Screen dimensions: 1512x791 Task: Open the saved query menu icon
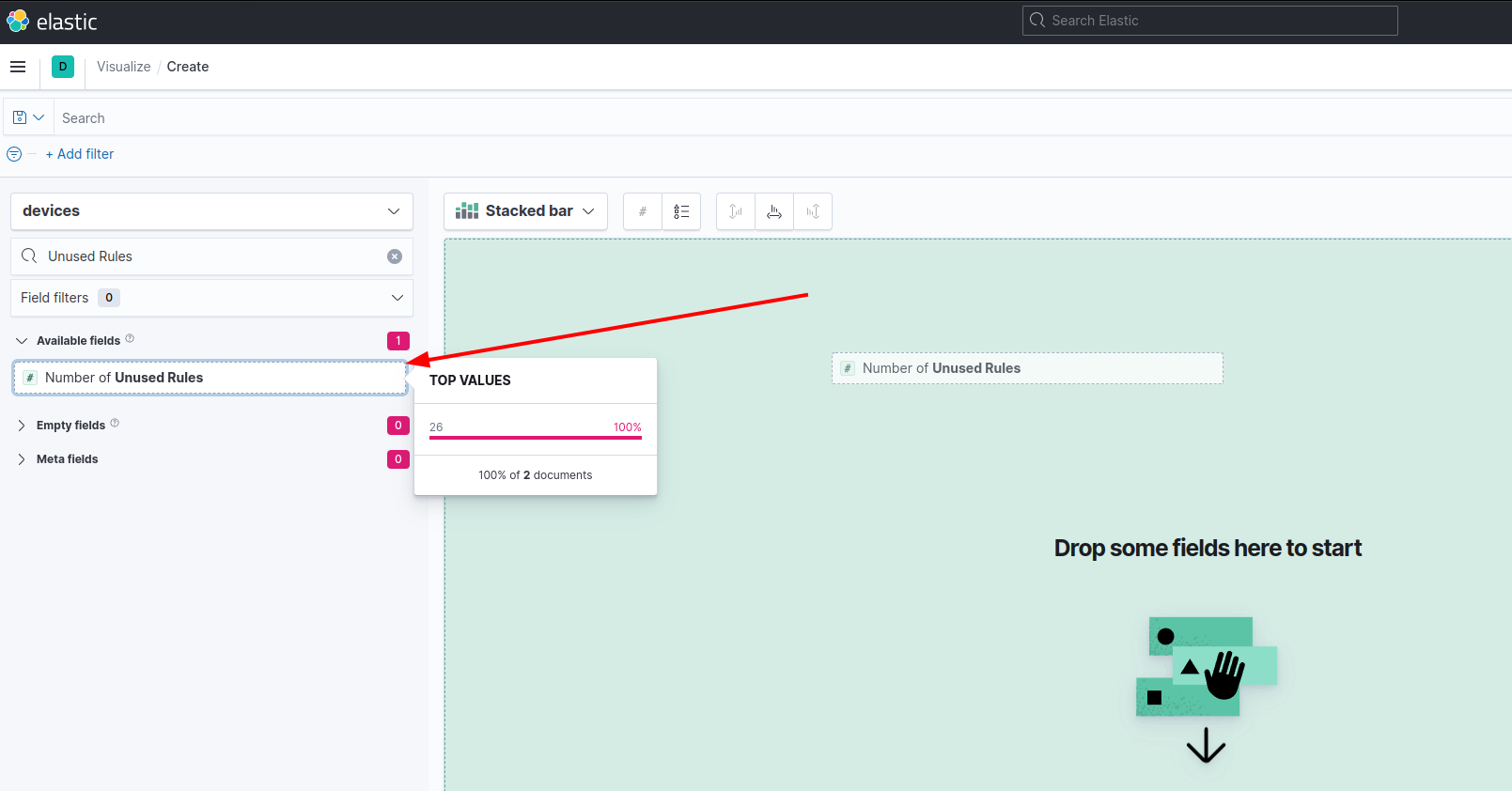[28, 117]
